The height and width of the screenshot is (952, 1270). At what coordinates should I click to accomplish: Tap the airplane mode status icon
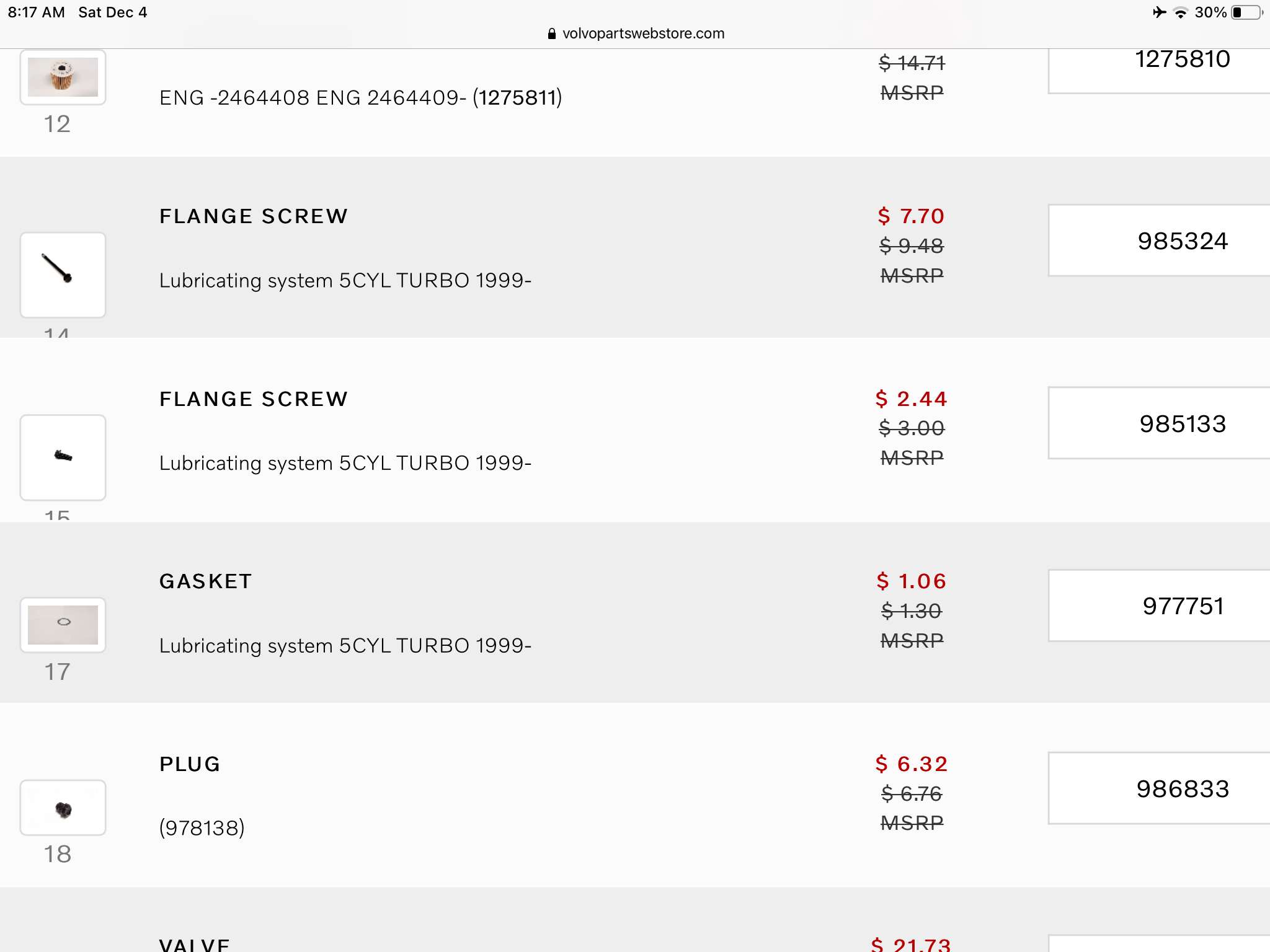[1159, 12]
